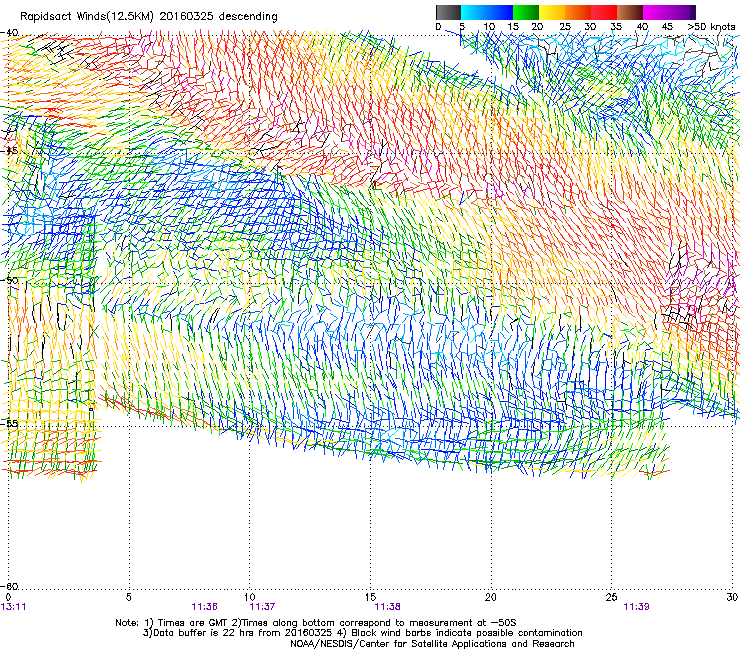The width and height of the screenshot is (740, 650).
Task: Click the purple time stamp '11:38'
Action: [x=387, y=607]
